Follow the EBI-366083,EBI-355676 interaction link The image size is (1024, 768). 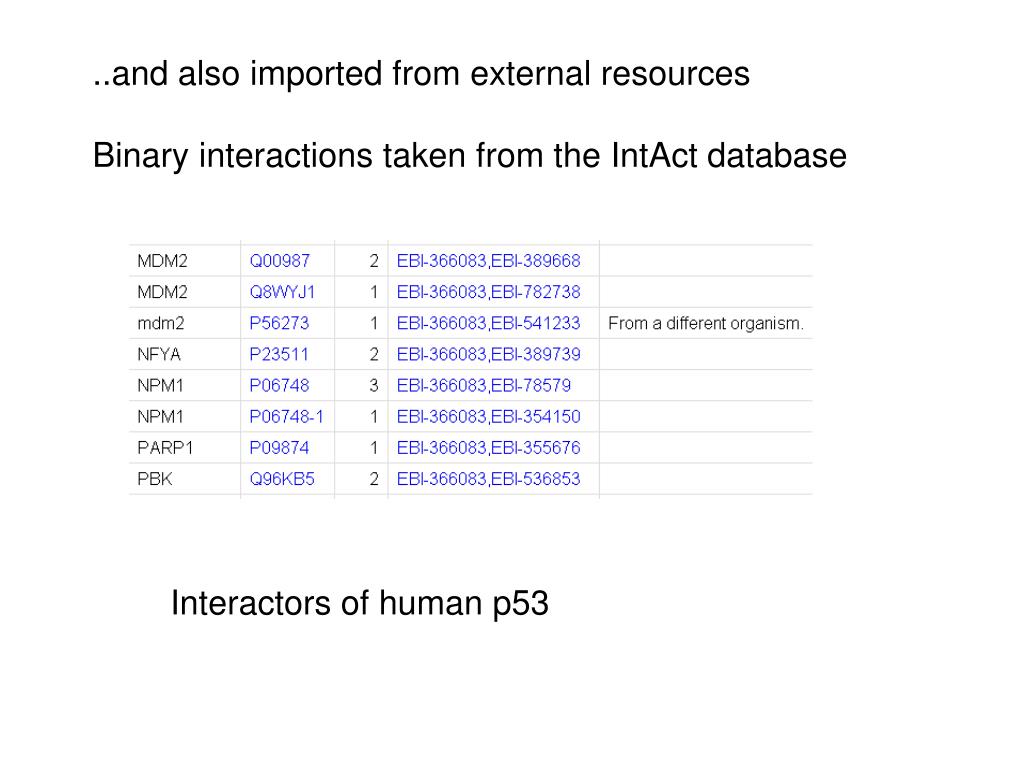click(x=488, y=448)
